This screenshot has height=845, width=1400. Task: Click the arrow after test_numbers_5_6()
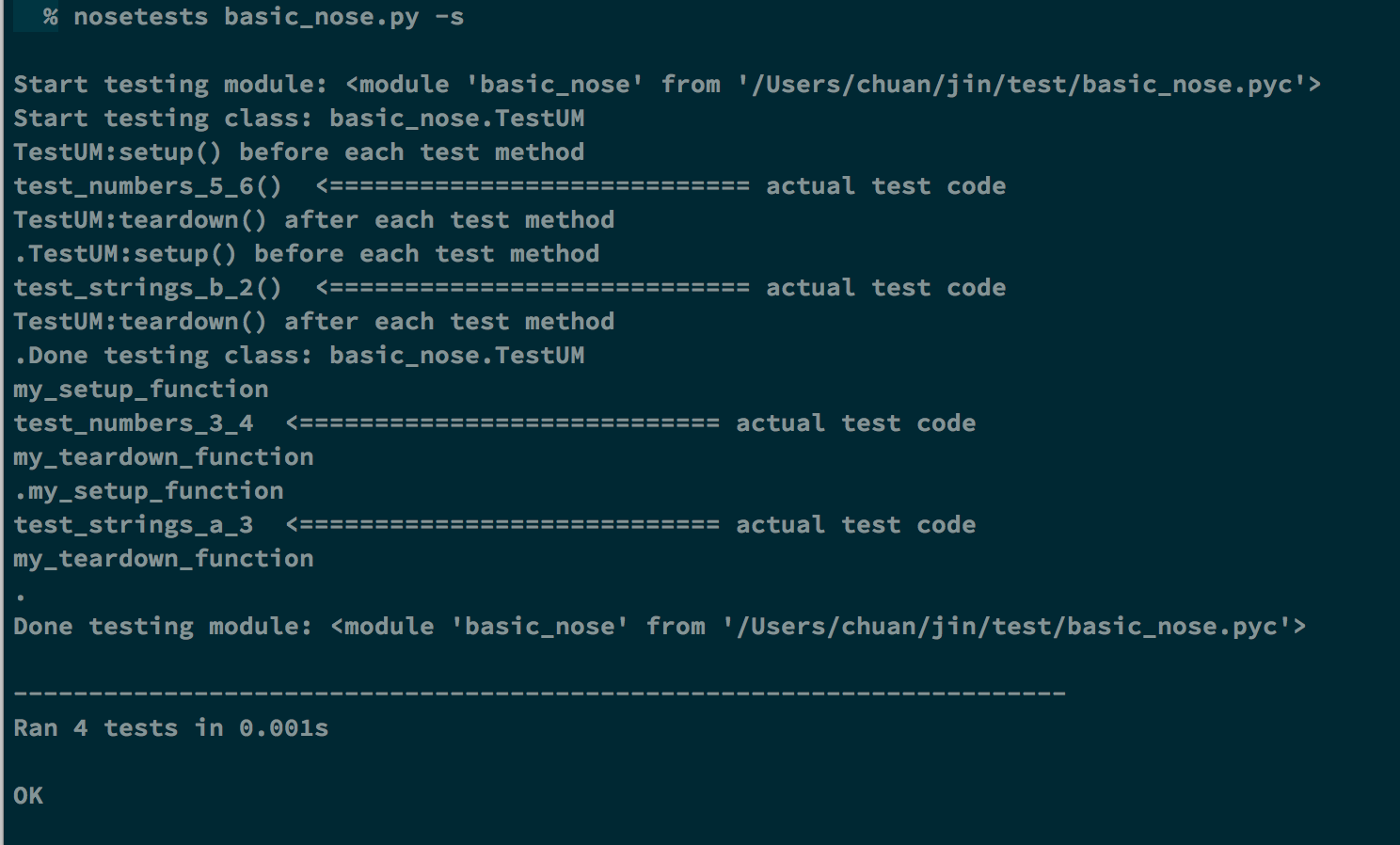[533, 186]
